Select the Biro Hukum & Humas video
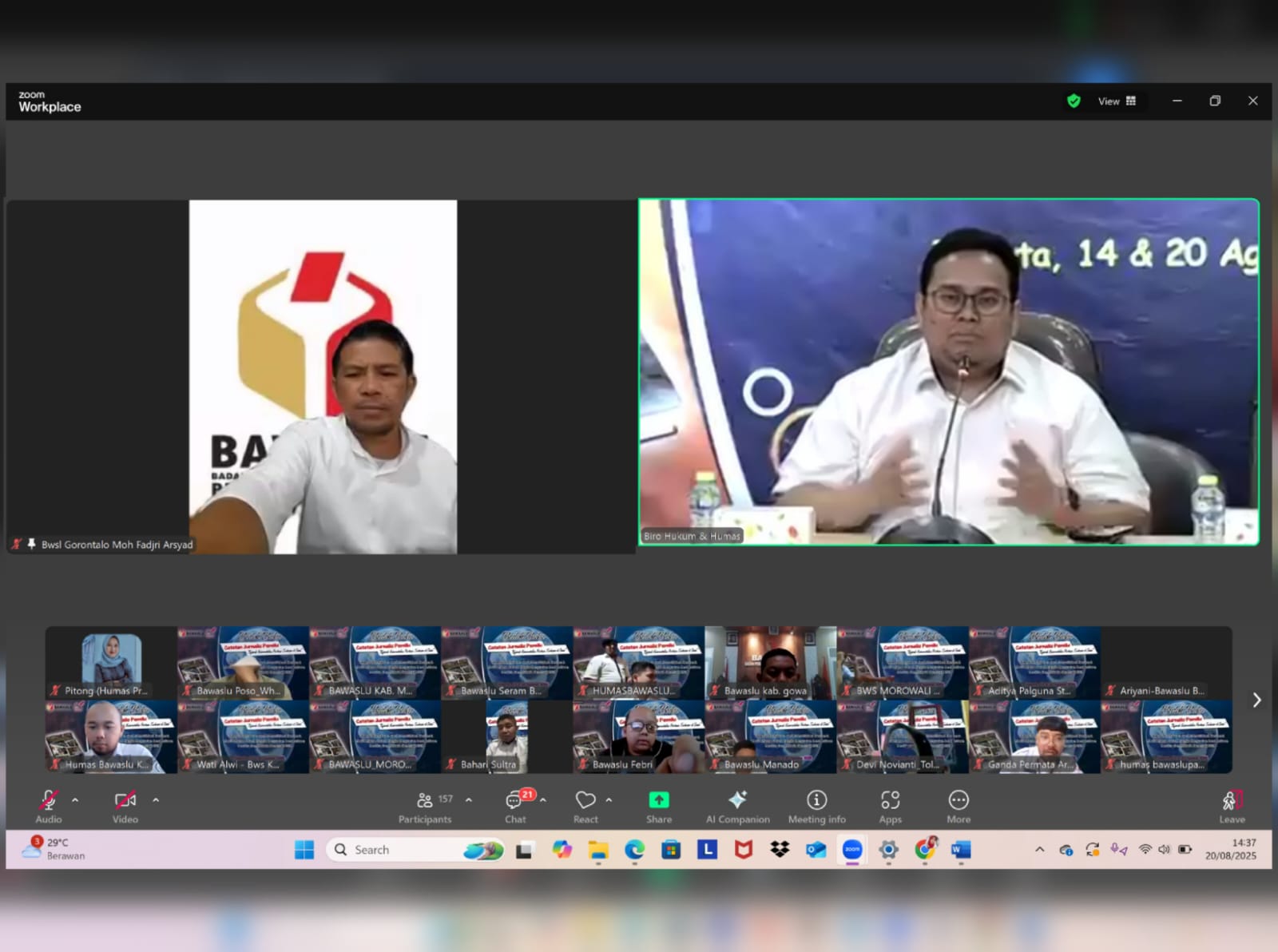The height and width of the screenshot is (952, 1278). click(948, 372)
